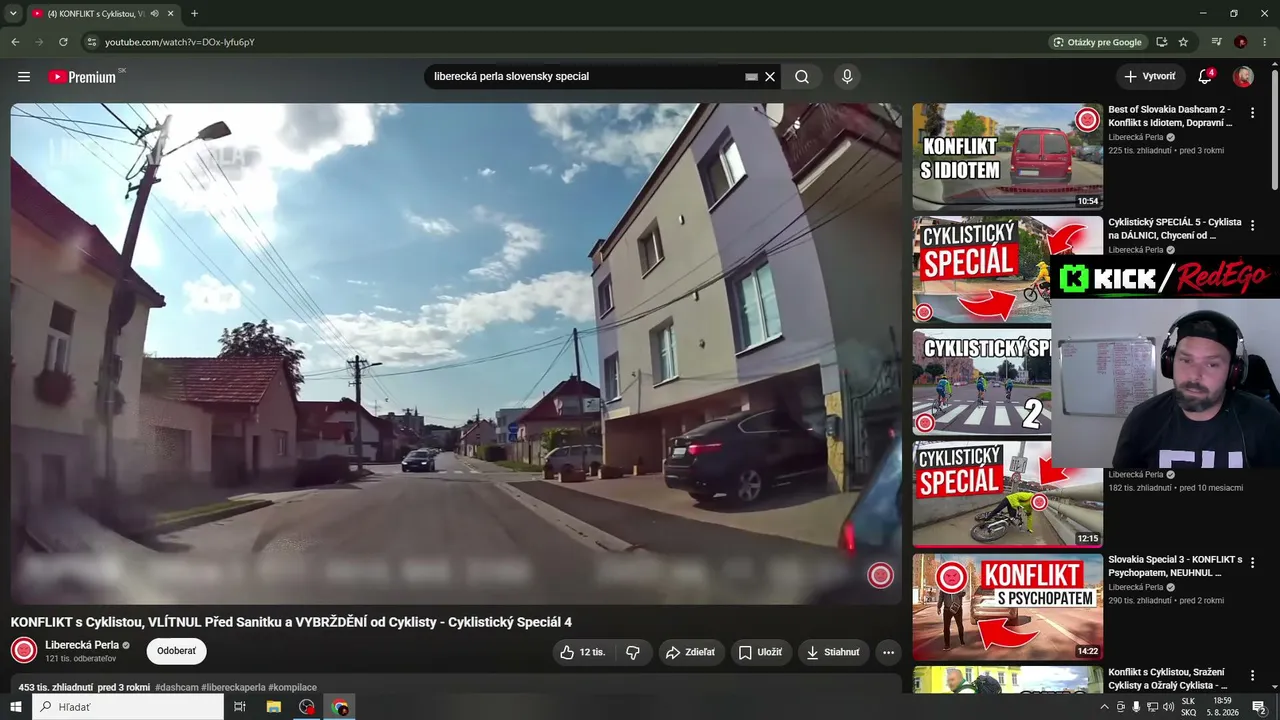Open Slovakia Special 3 video title
1280x720 pixels.
1175,567
